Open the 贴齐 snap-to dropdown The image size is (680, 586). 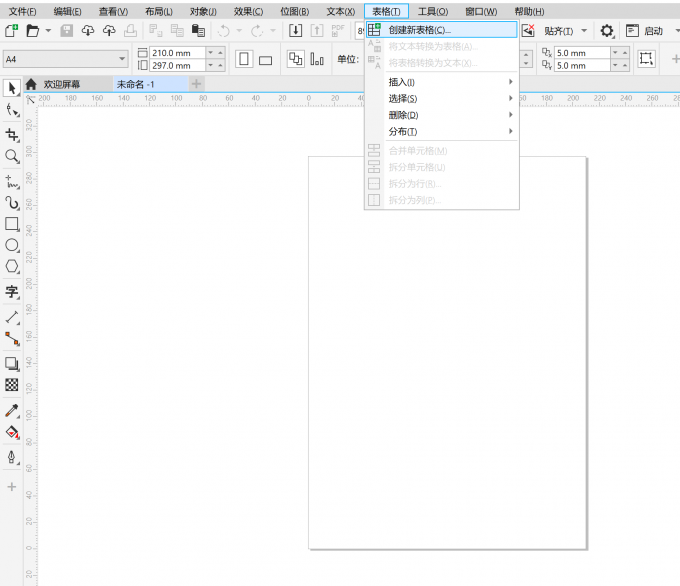565,31
